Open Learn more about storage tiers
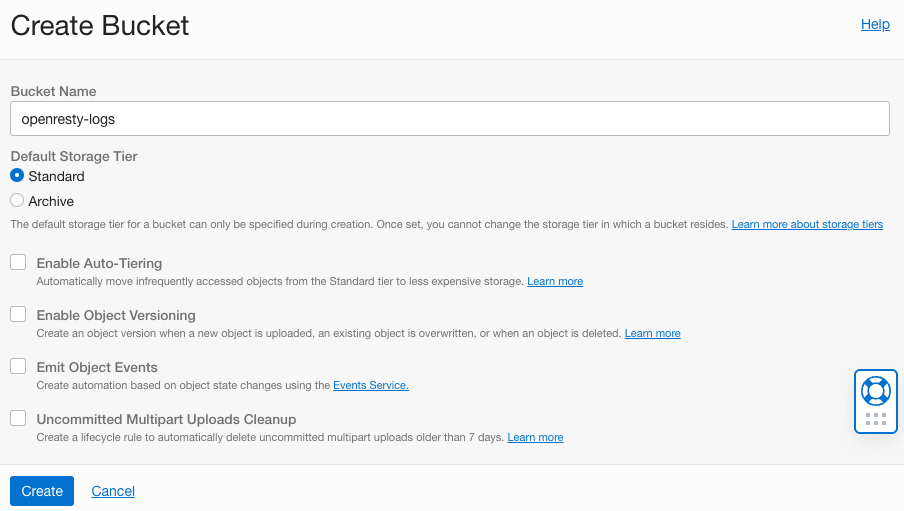This screenshot has height=511, width=904. click(x=807, y=225)
